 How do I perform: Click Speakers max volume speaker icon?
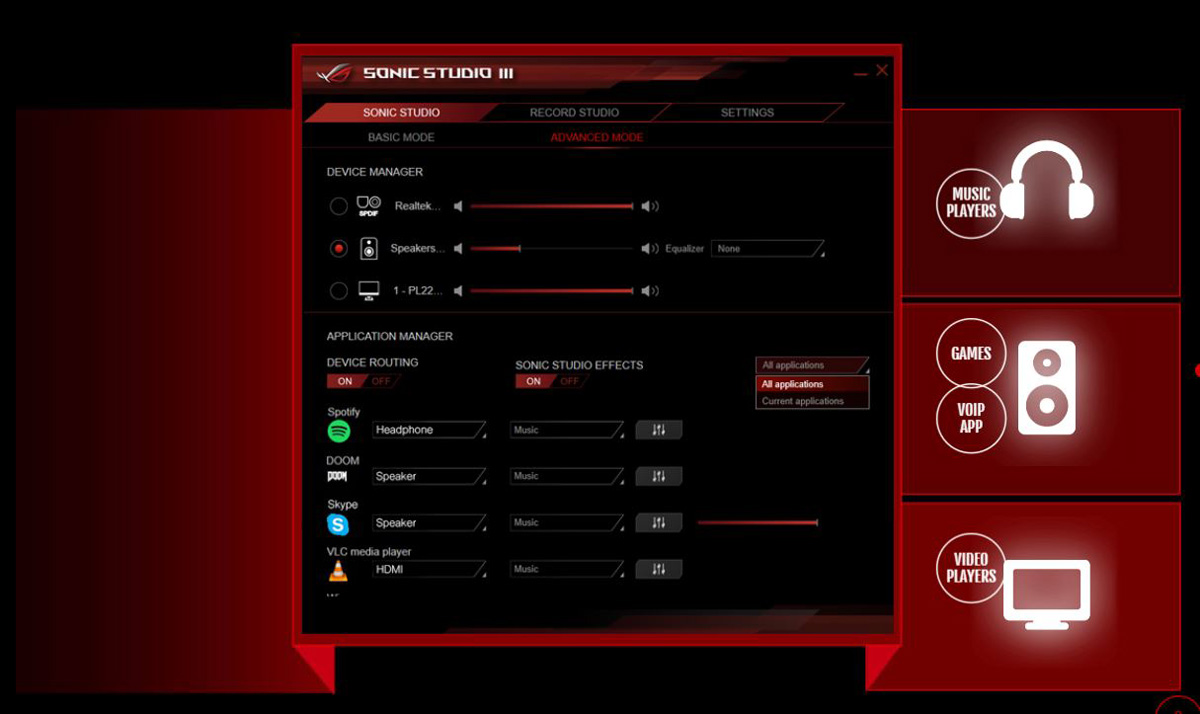point(650,248)
